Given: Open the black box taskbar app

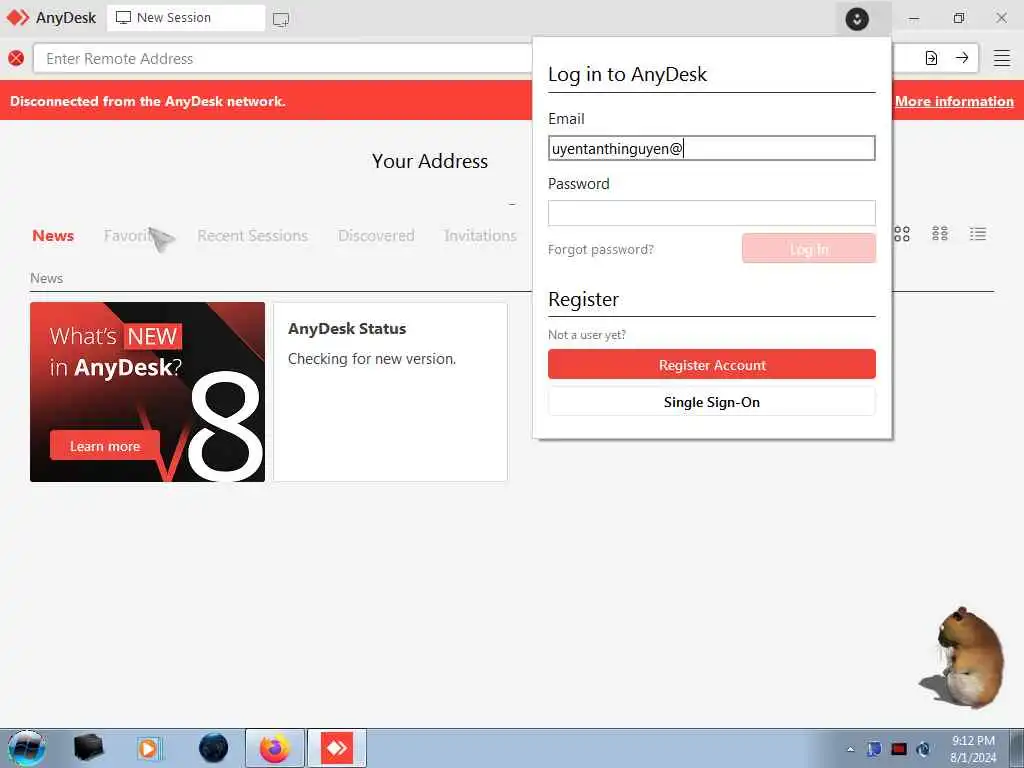Looking at the screenshot, I should point(89,748).
